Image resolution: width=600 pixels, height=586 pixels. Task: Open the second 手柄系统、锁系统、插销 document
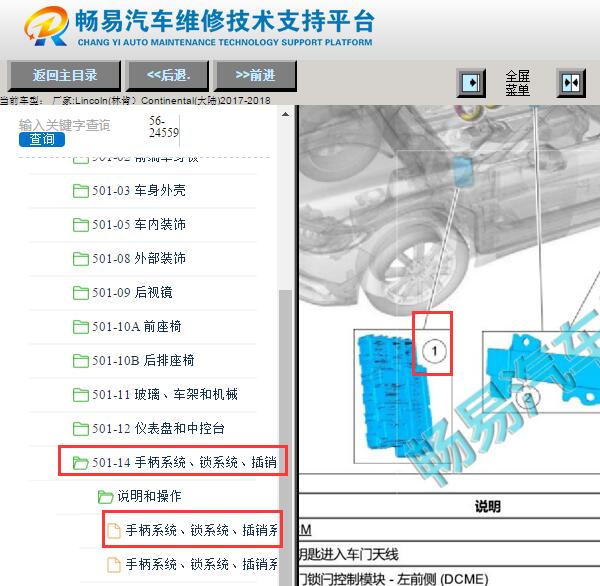(x=202, y=564)
